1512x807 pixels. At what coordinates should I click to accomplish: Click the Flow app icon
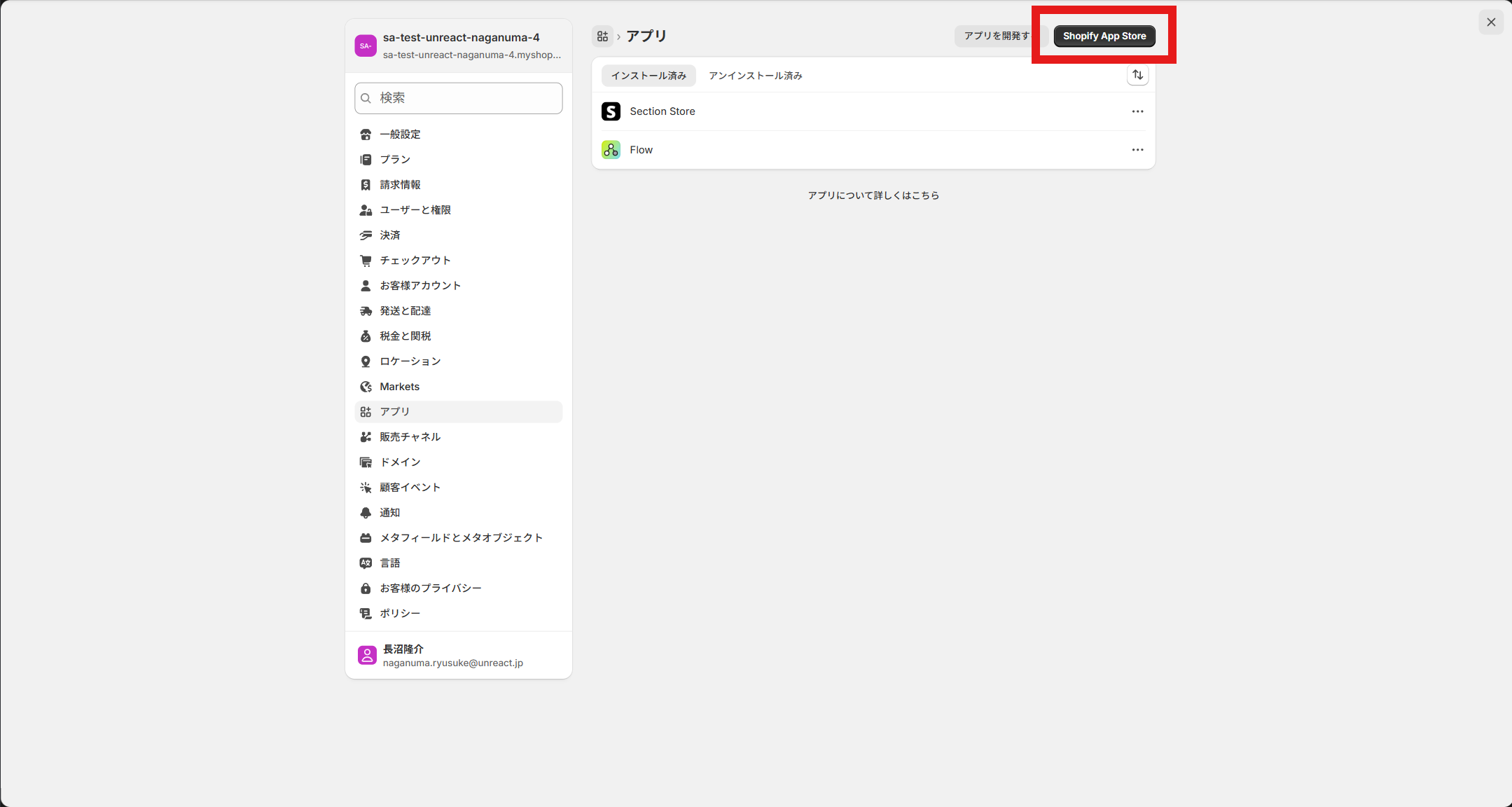[x=609, y=149]
